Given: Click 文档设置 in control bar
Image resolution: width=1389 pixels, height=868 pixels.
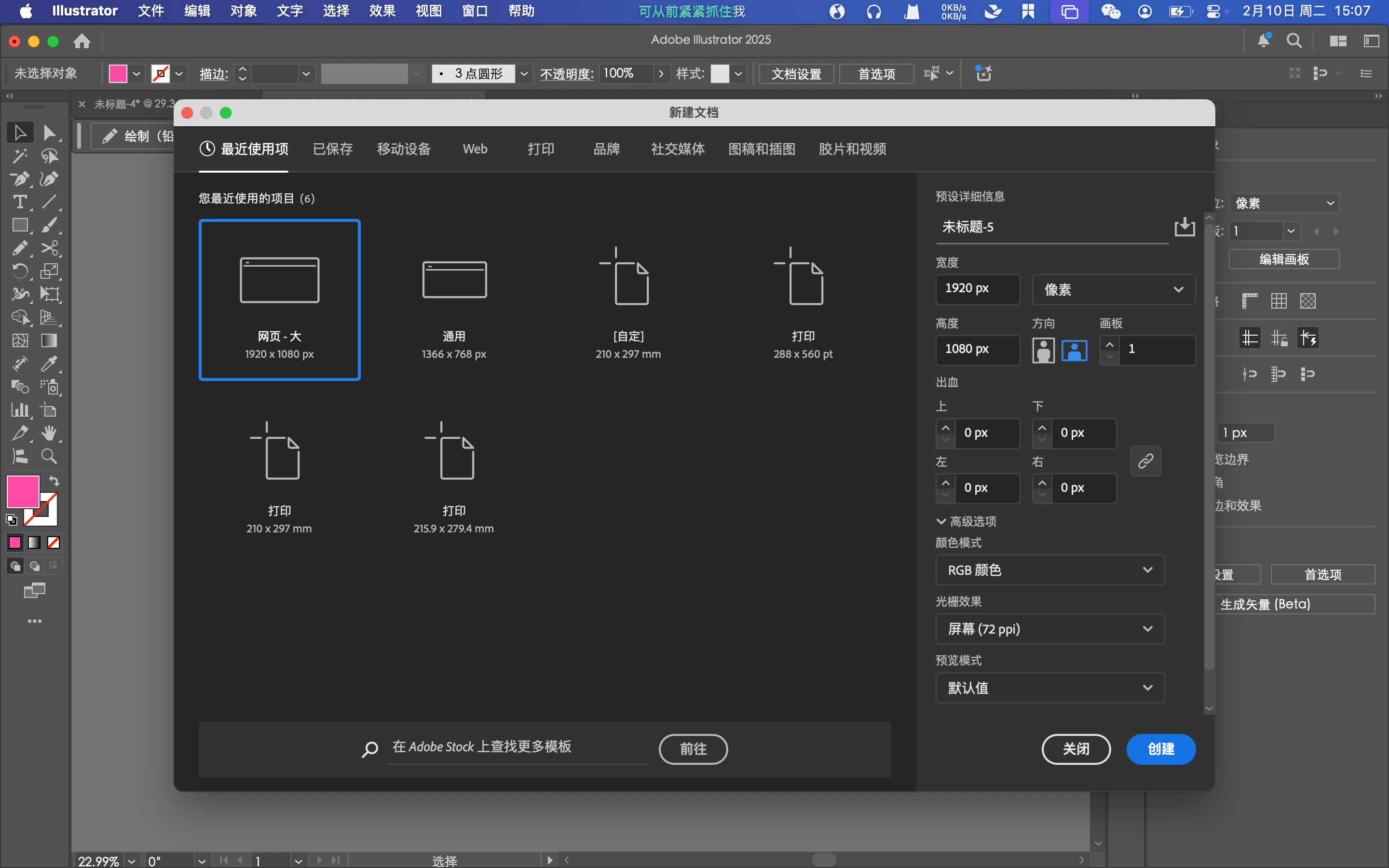Looking at the screenshot, I should coord(796,73).
